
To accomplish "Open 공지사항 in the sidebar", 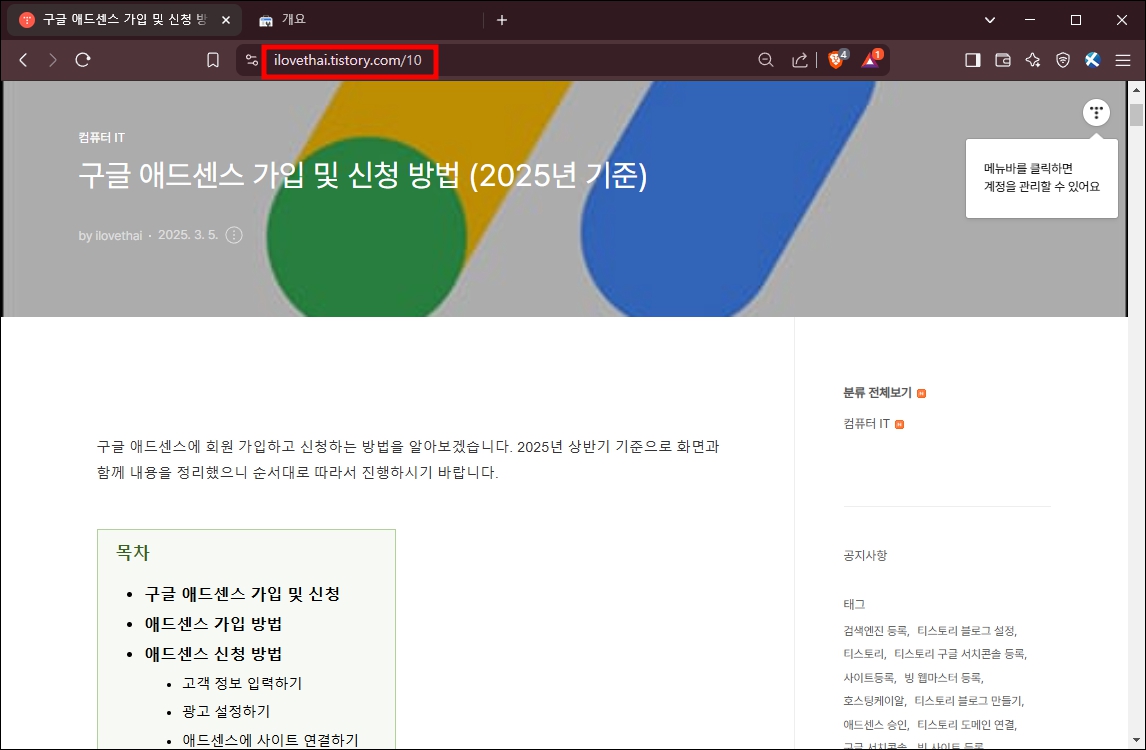I will [865, 556].
